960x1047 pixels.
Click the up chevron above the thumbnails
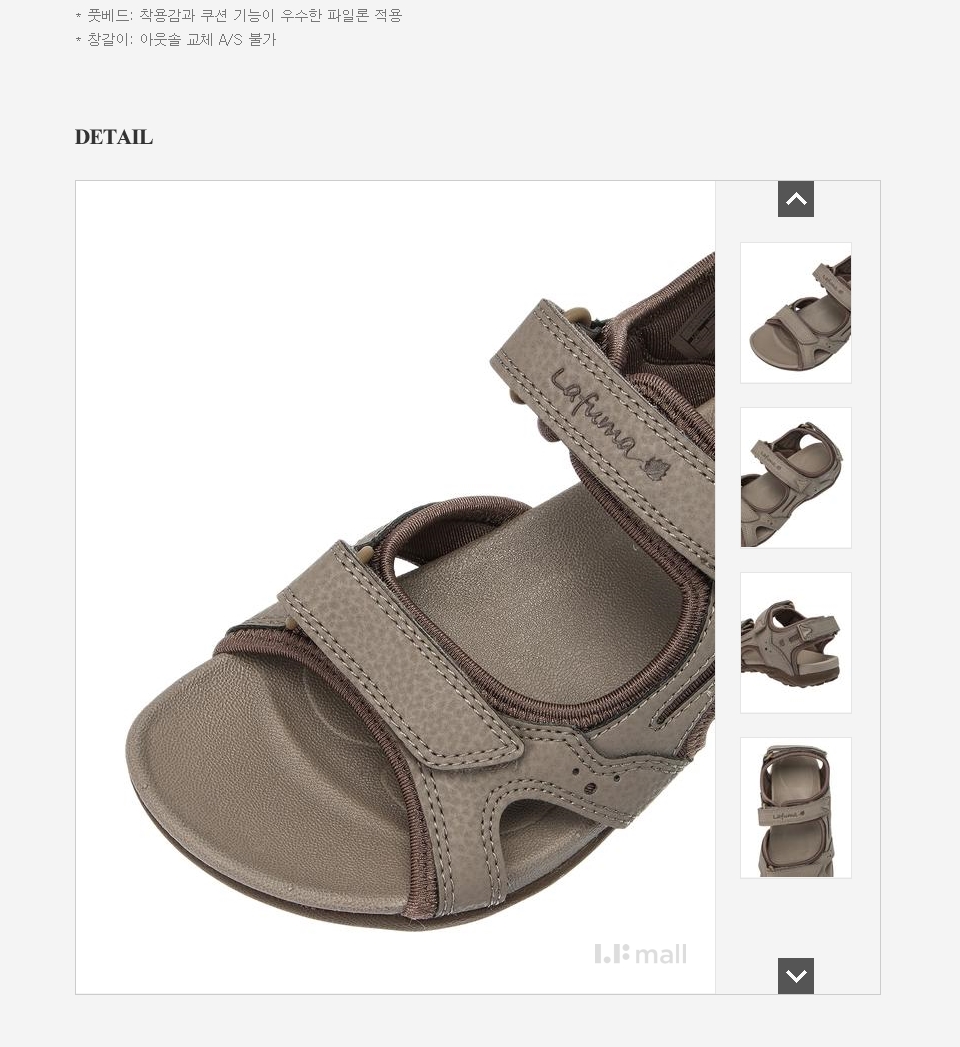(x=796, y=199)
